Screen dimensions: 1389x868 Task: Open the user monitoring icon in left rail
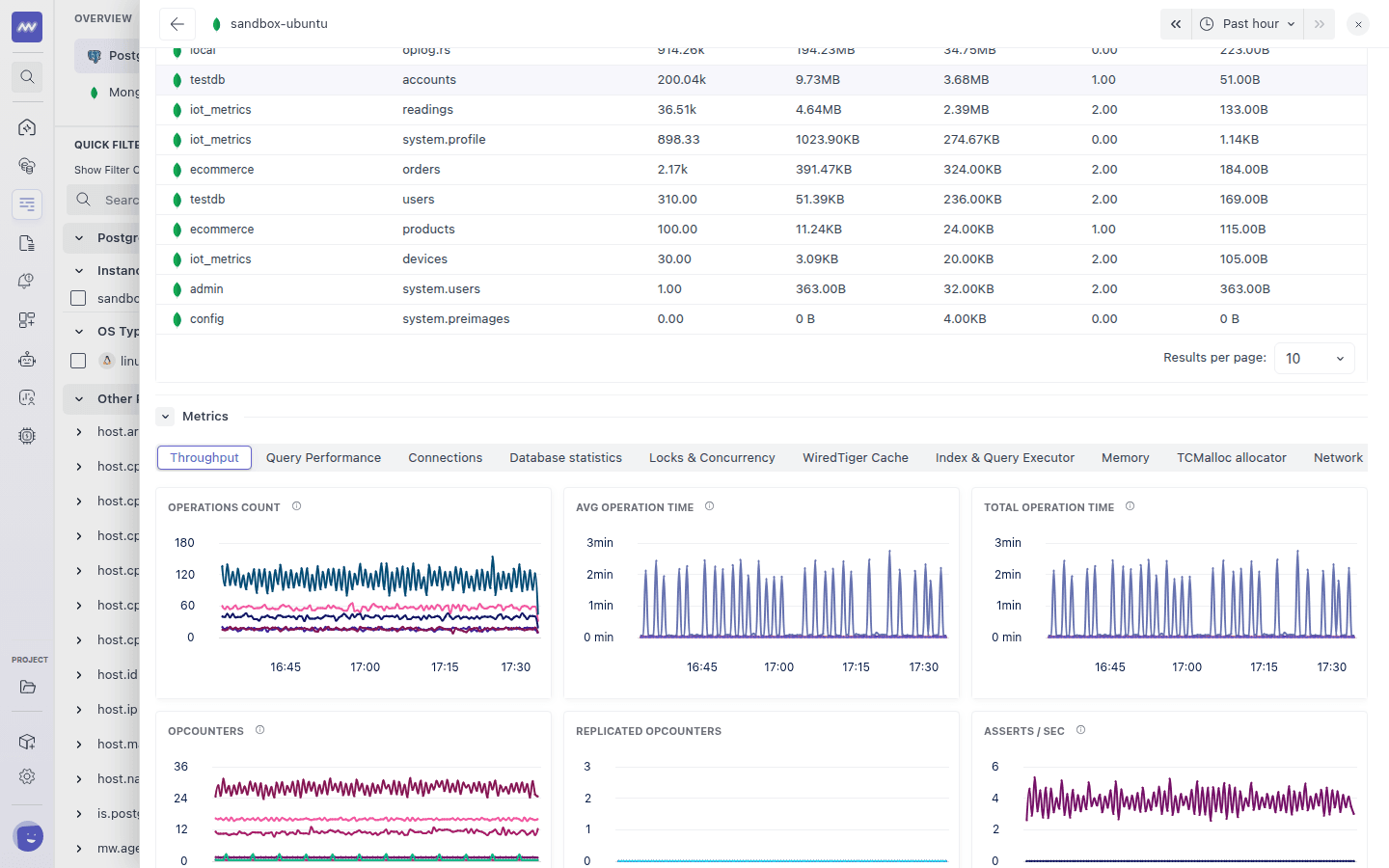27,397
